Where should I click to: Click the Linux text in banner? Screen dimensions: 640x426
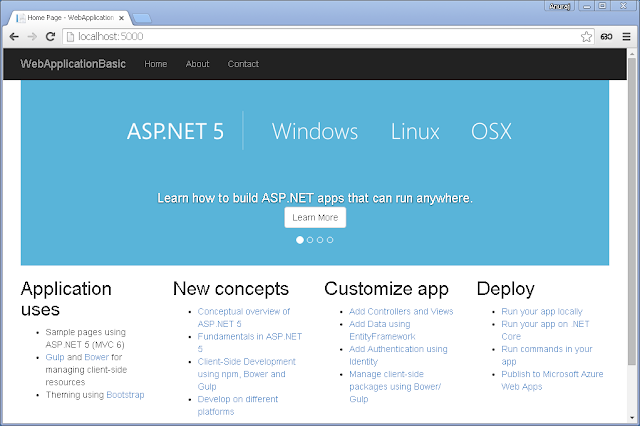click(x=415, y=131)
